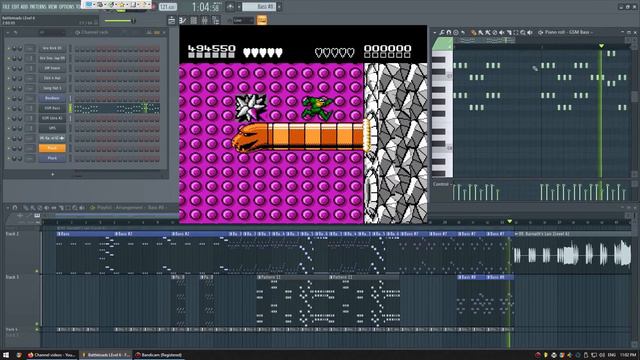Open the PATTERNS menu
This screenshot has width=640, height=360.
coord(38,7)
